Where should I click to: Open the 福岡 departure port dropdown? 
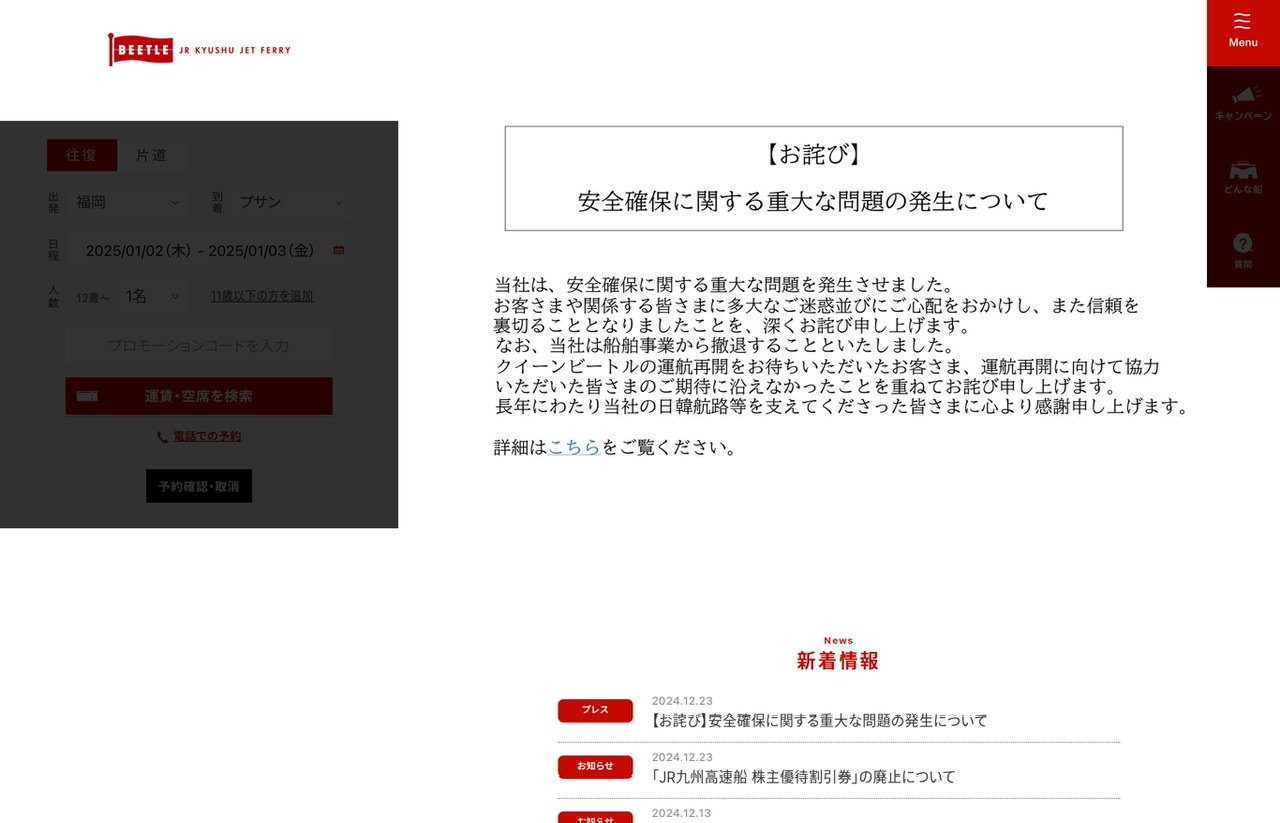pos(127,202)
